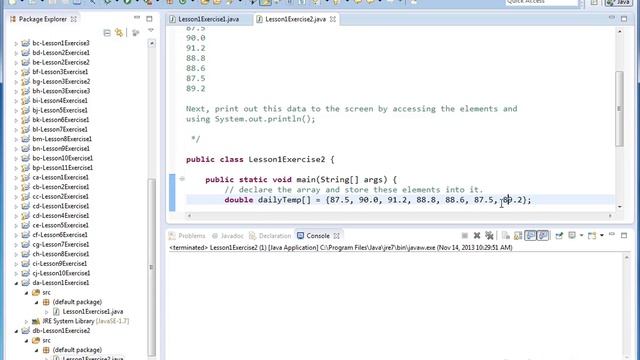Minimize the Package Explorer panel
The height and width of the screenshot is (360, 640).
137,18
